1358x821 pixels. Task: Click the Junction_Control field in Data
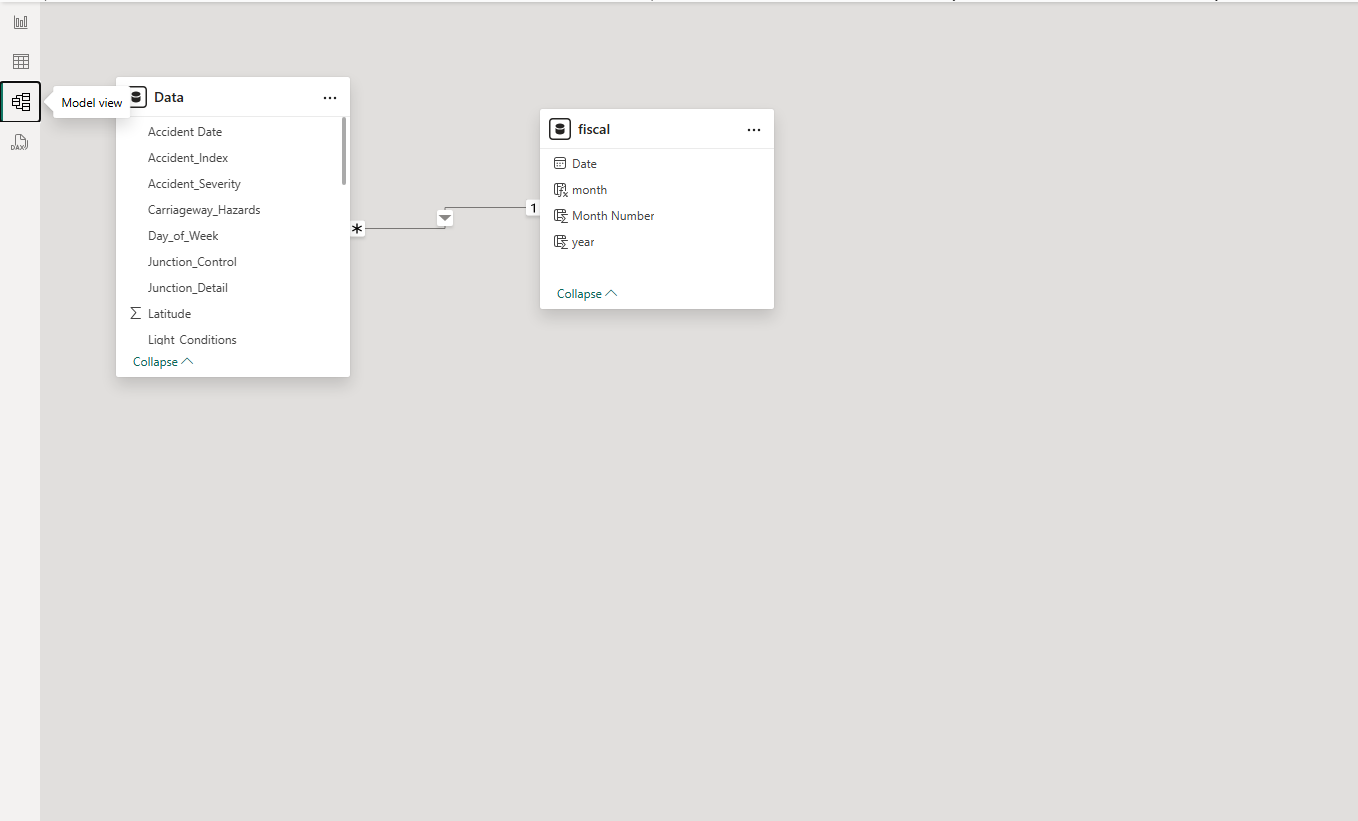coord(192,262)
